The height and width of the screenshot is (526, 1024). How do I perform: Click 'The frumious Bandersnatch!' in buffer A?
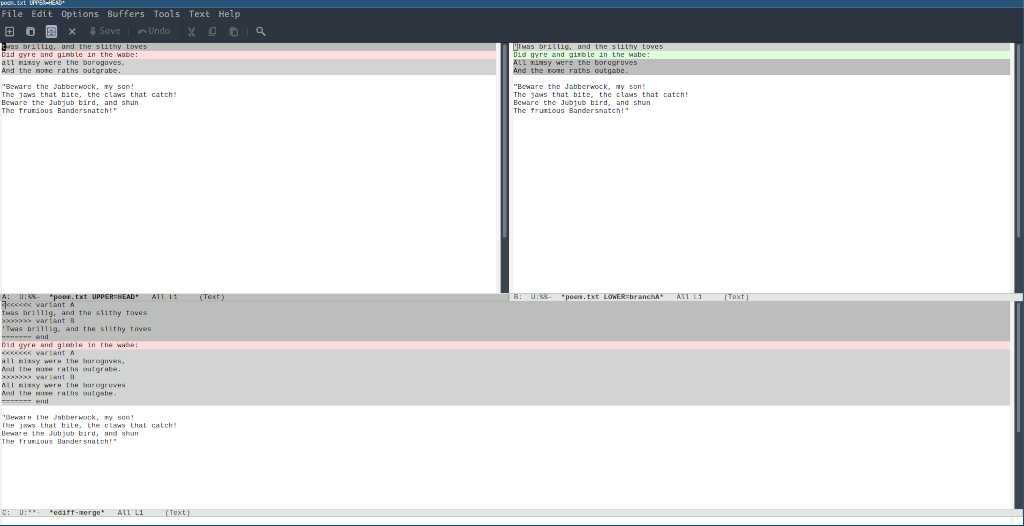59,110
